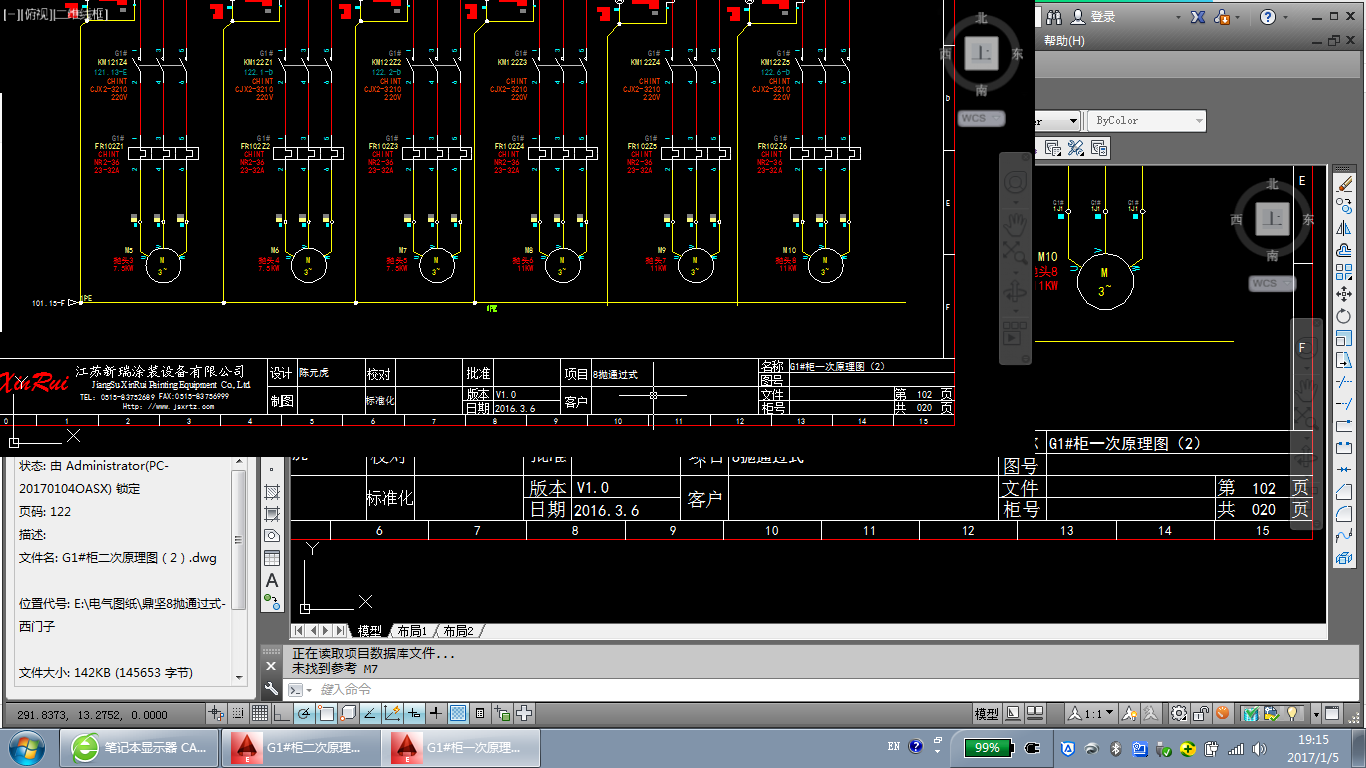Toggle grid display in status bar

[259, 713]
